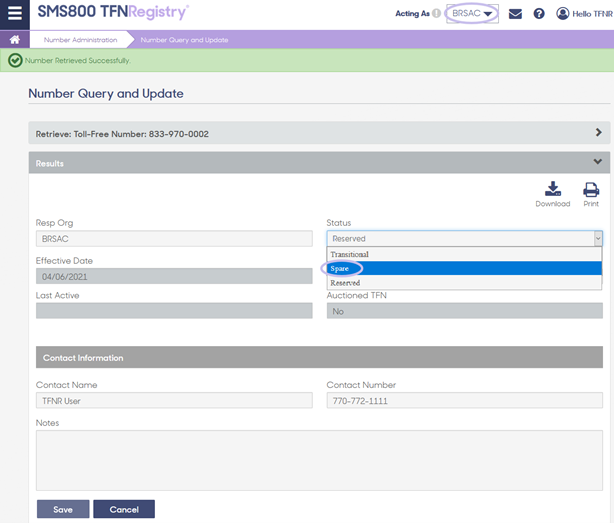Select Spare status option
The width and height of the screenshot is (614, 523).
(464, 269)
